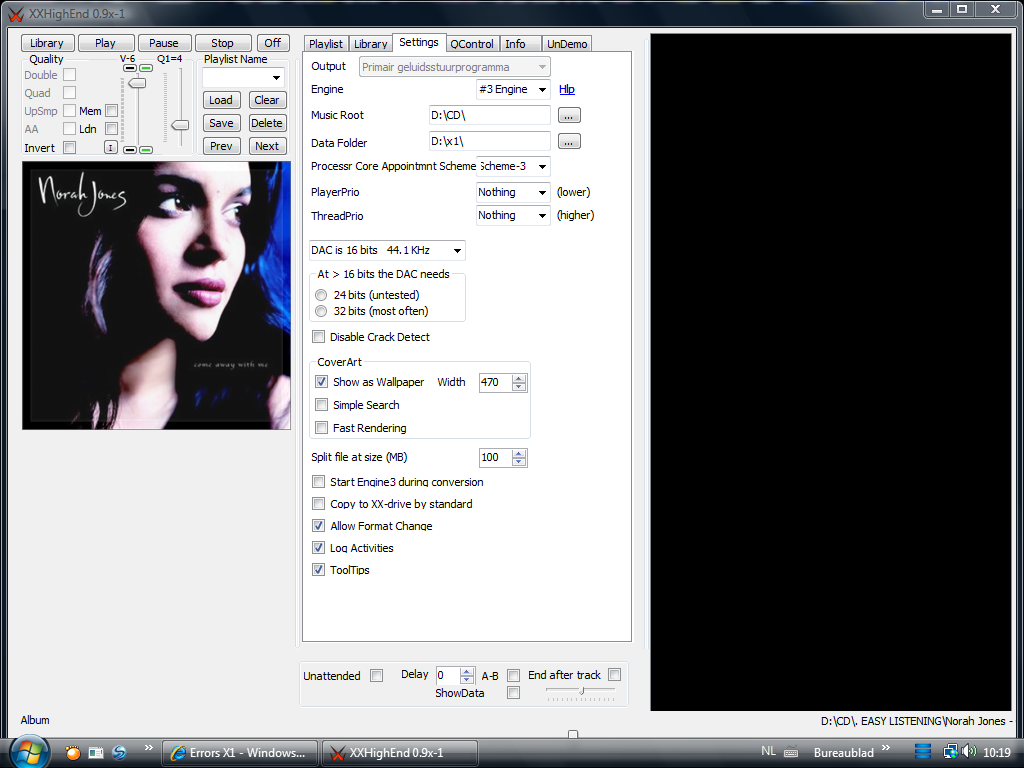Click the Q1=4 slider thumb

(180, 125)
